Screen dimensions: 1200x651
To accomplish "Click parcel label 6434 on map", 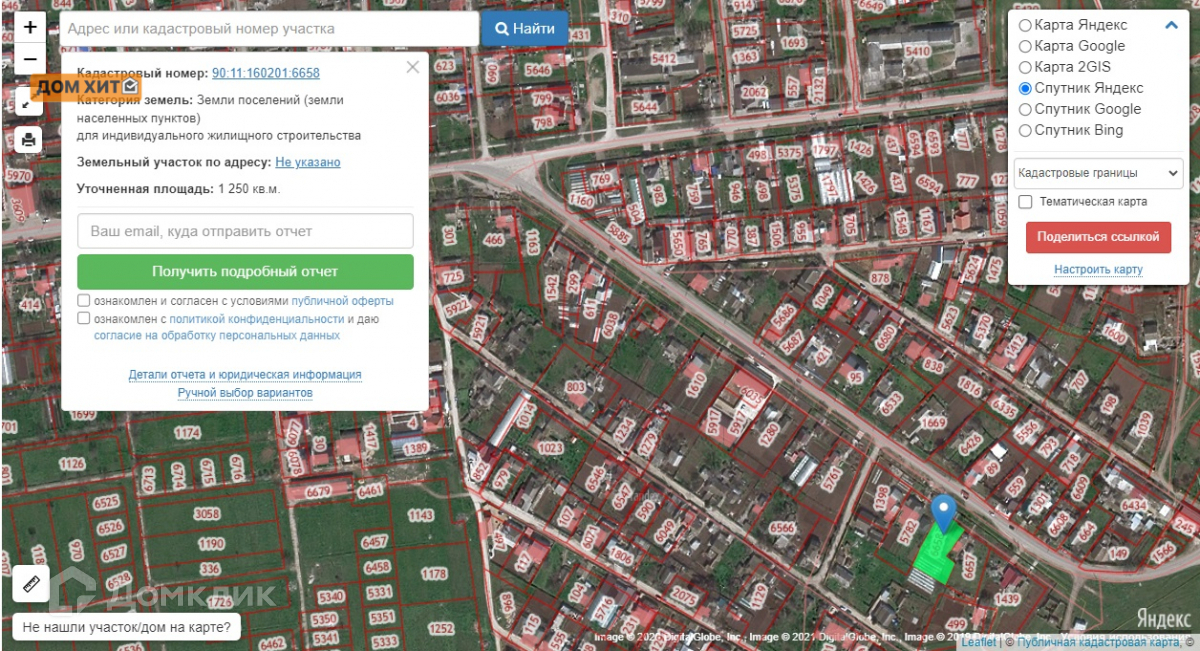I will point(1133,506).
